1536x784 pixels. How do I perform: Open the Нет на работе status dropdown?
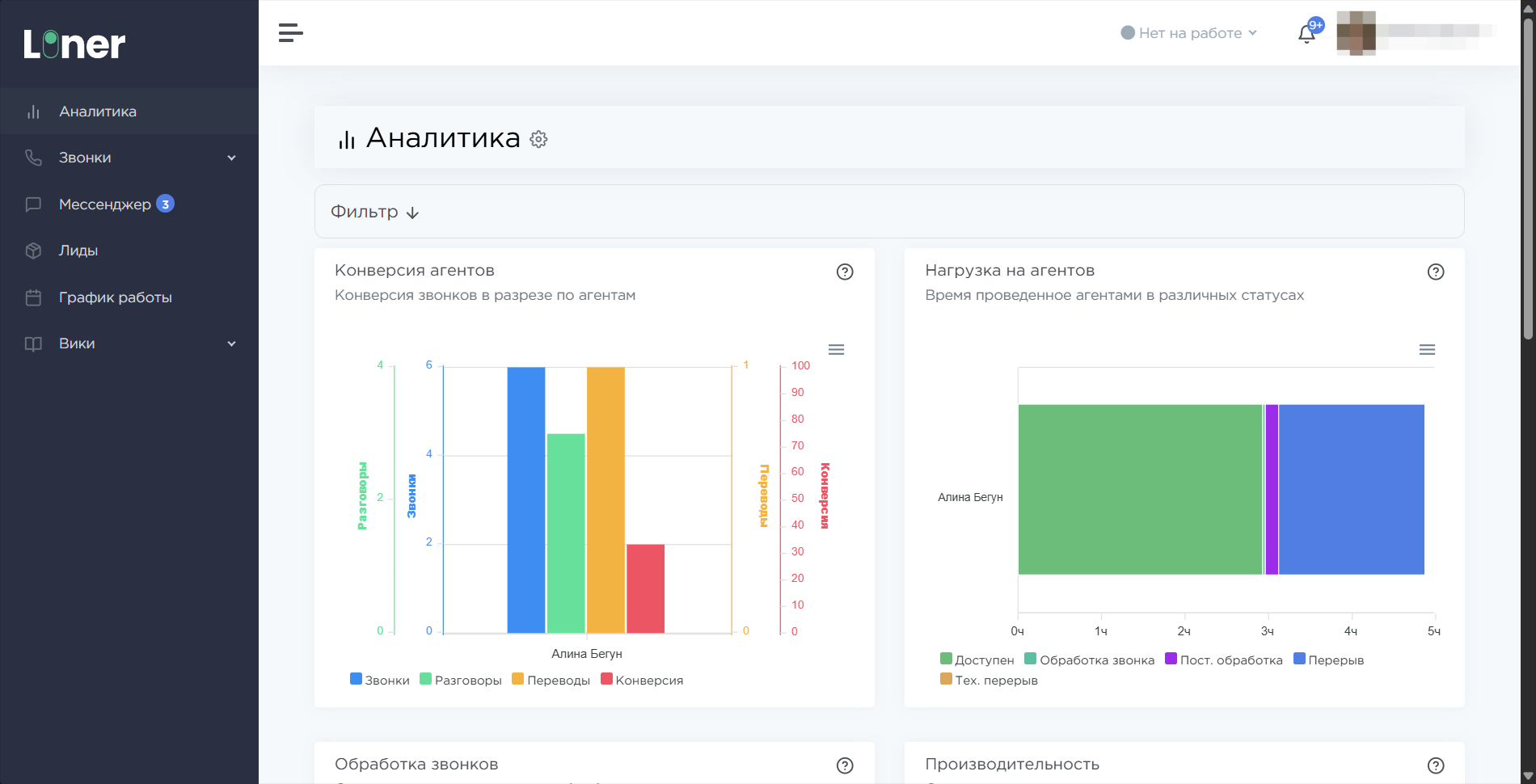click(1188, 33)
